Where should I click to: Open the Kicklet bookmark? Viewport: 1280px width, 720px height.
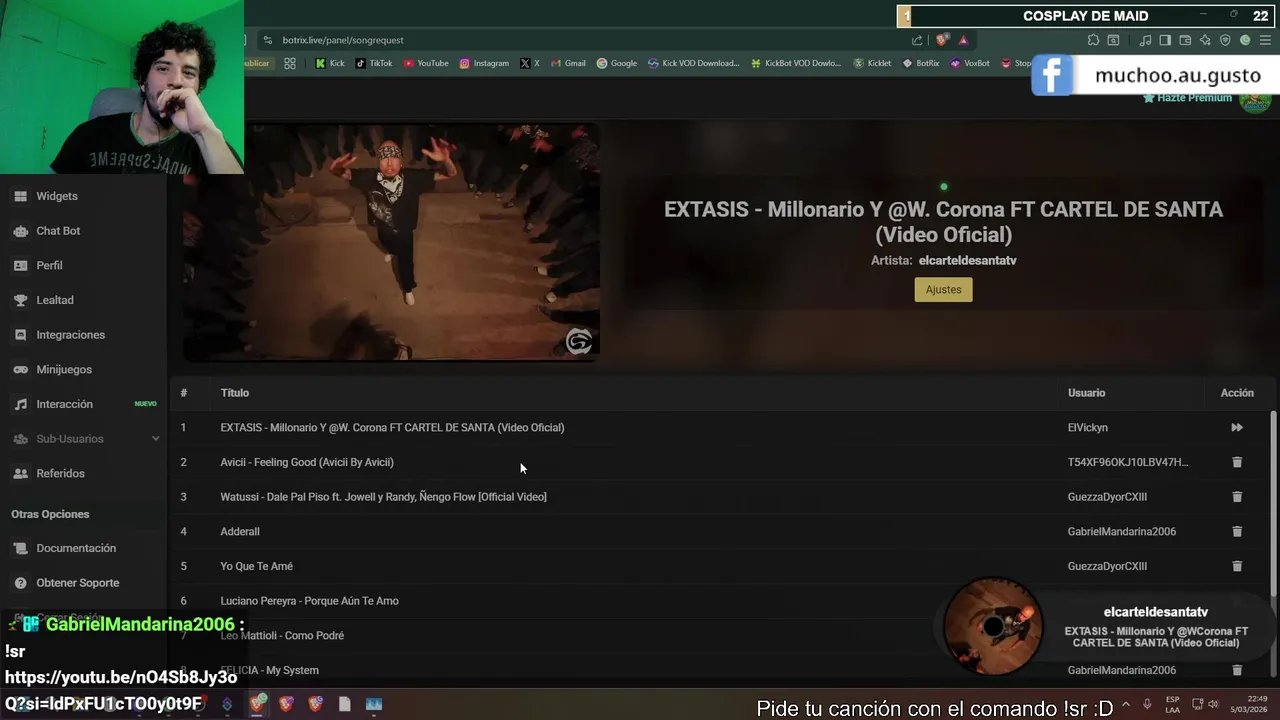(x=872, y=63)
